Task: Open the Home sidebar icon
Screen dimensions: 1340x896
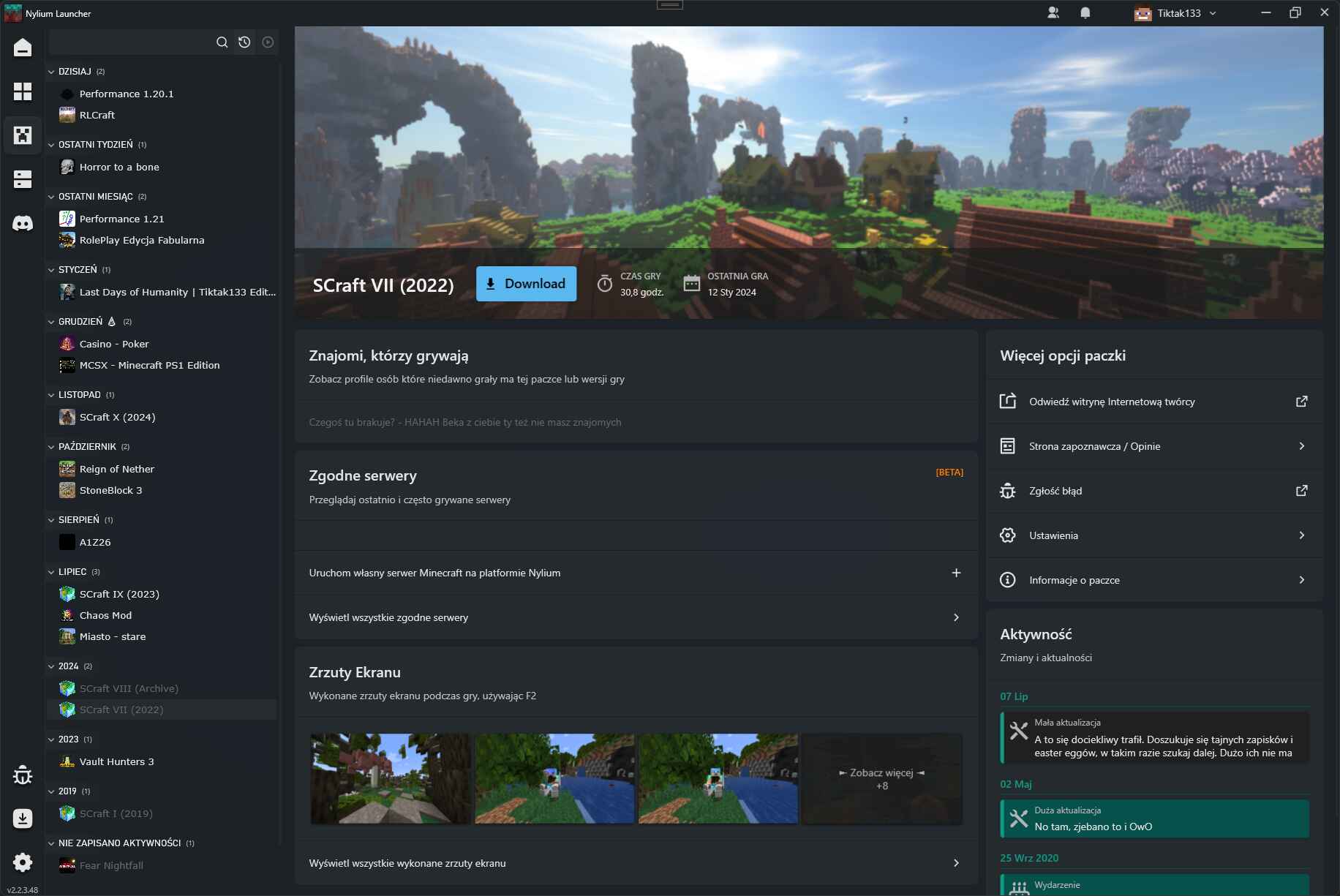Action: point(23,48)
